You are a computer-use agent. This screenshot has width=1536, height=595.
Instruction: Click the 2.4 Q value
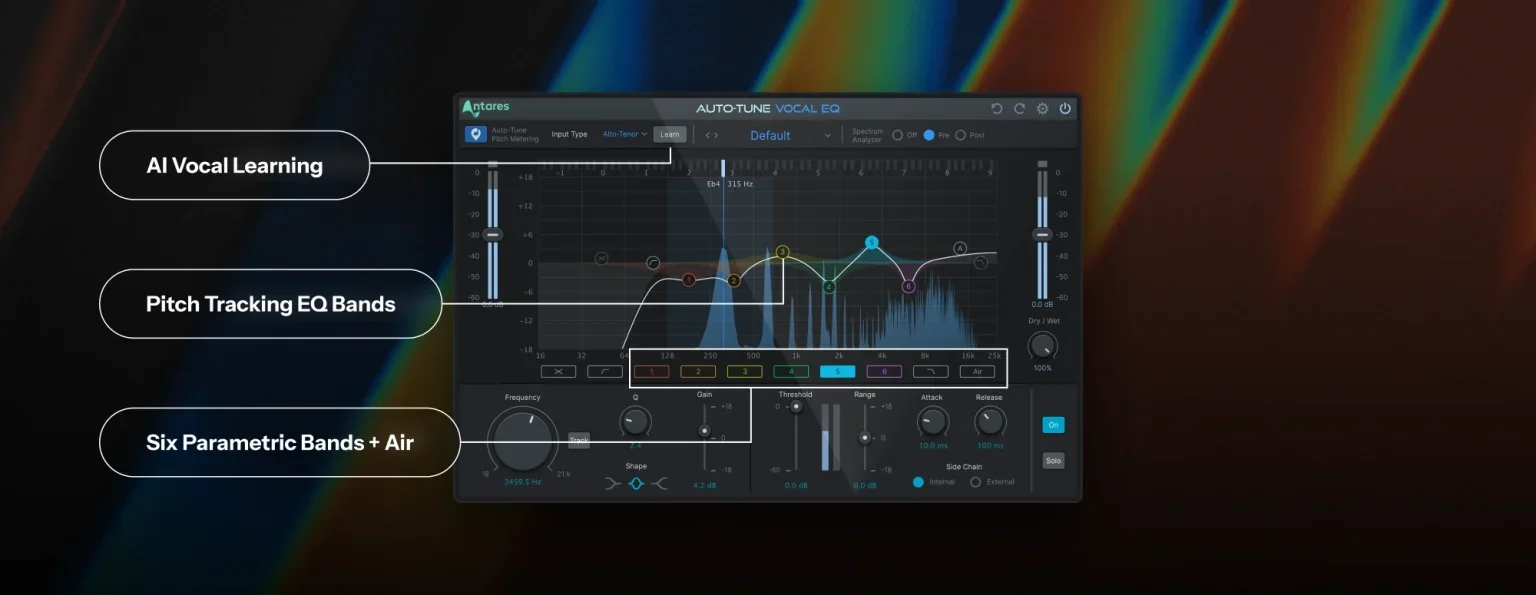pos(635,445)
